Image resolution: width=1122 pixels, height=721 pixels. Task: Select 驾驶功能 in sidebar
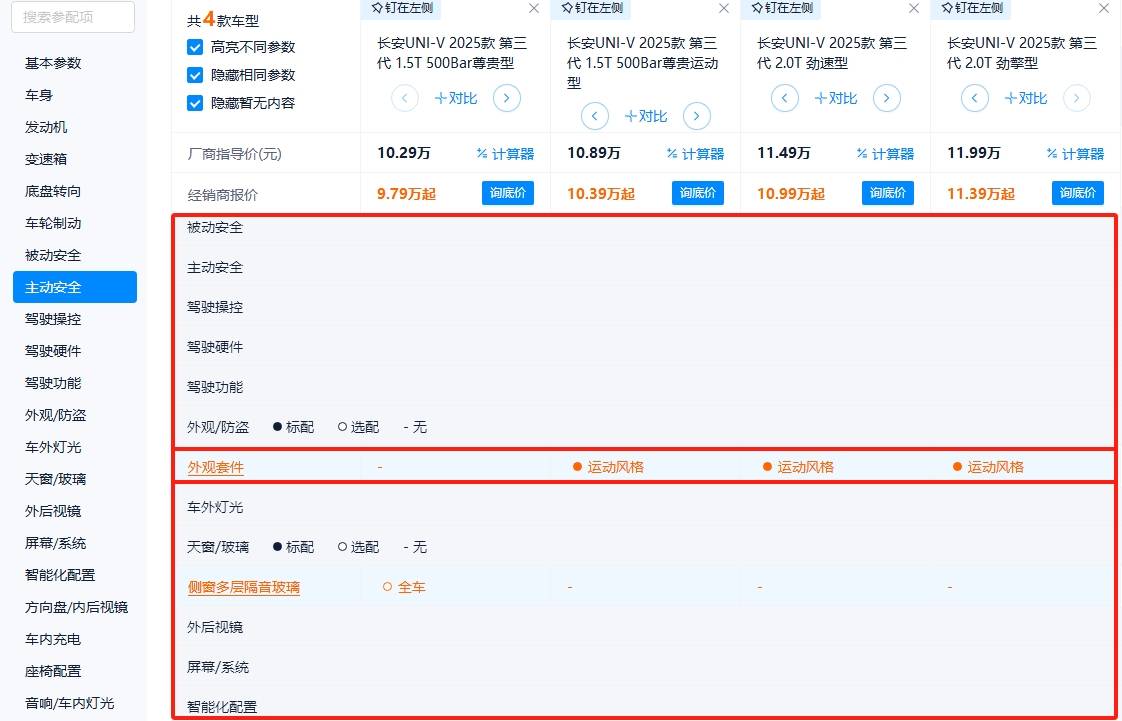pyautogui.click(x=53, y=383)
